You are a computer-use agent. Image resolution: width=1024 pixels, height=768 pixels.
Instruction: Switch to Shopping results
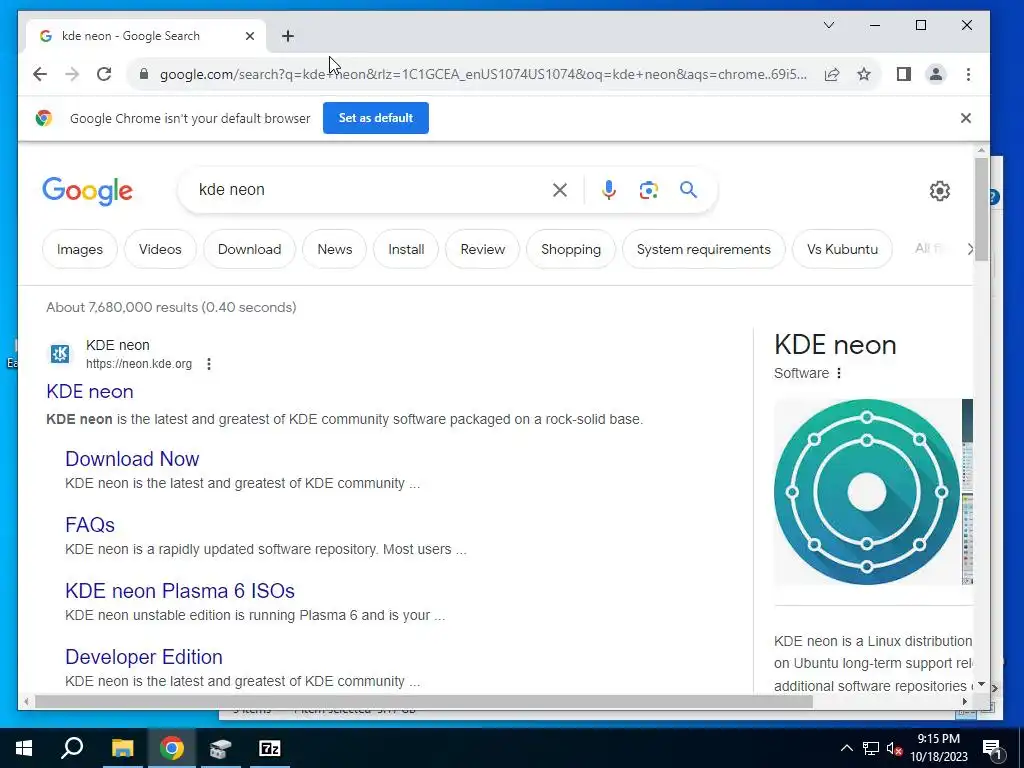[571, 249]
